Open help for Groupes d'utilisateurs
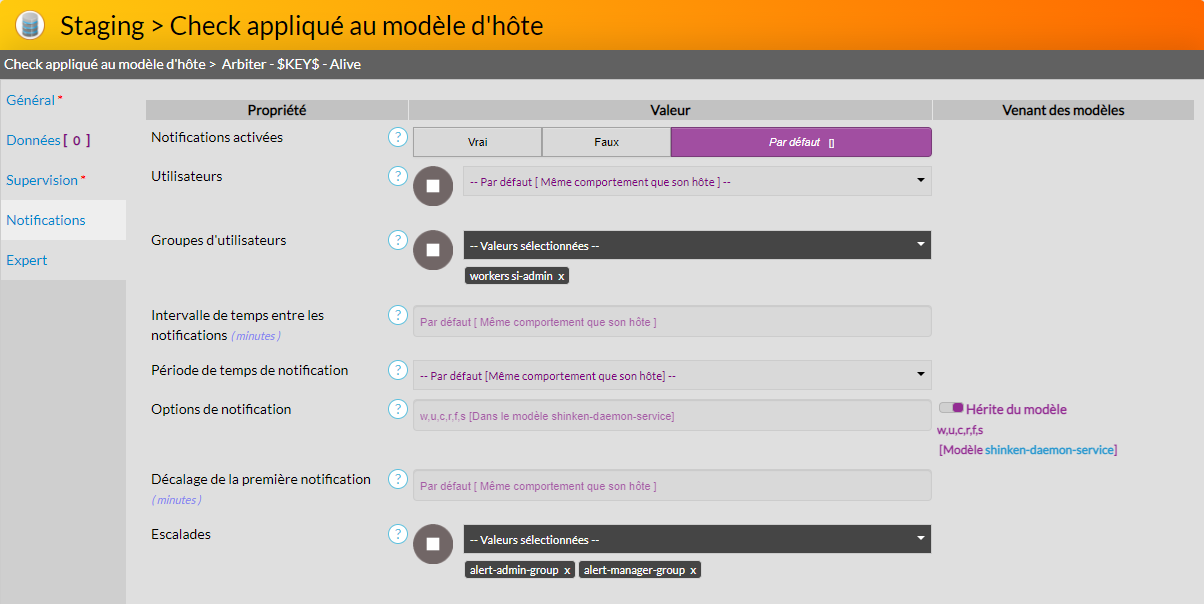This screenshot has height=604, width=1204. tap(398, 240)
